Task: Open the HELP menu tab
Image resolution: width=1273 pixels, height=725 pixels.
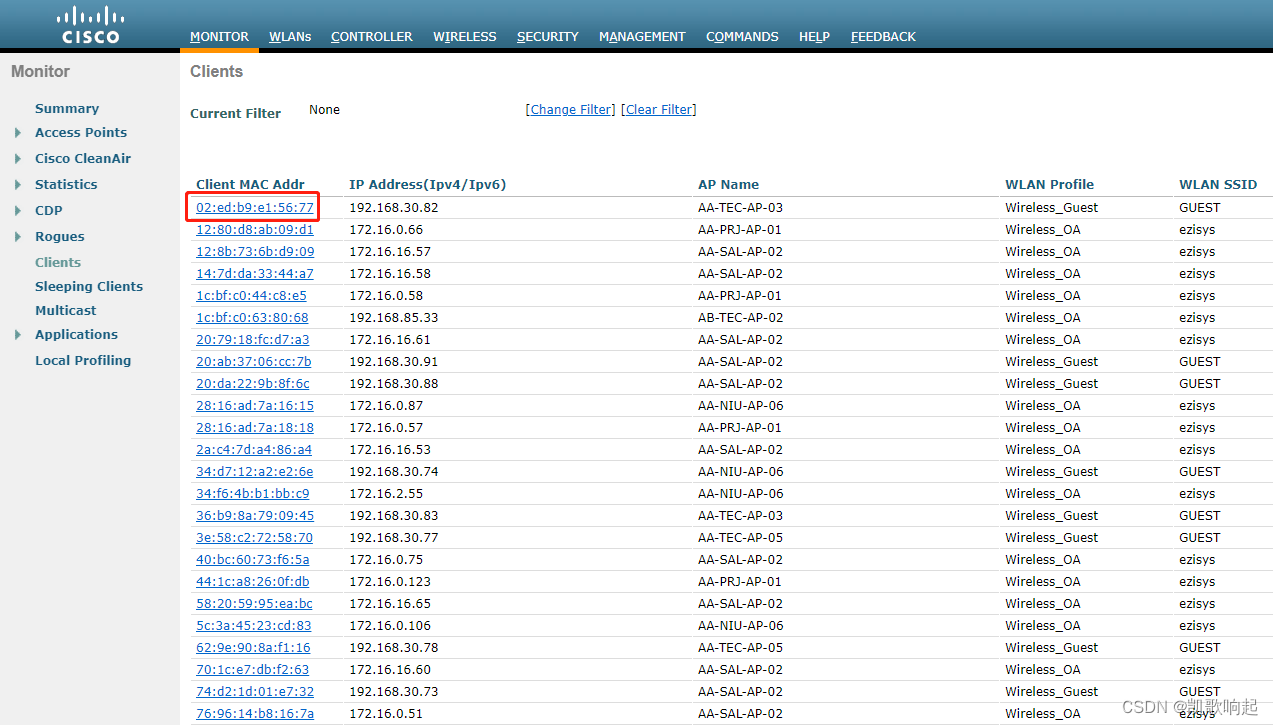Action: [815, 36]
